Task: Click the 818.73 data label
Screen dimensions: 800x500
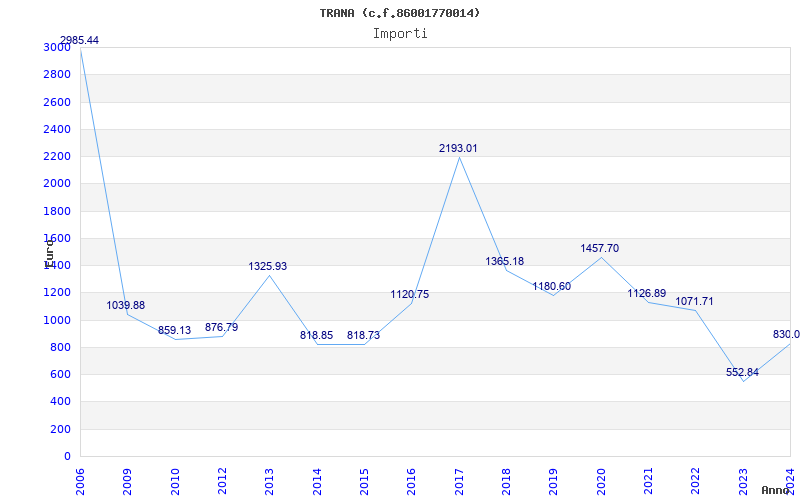Action: pos(363,335)
